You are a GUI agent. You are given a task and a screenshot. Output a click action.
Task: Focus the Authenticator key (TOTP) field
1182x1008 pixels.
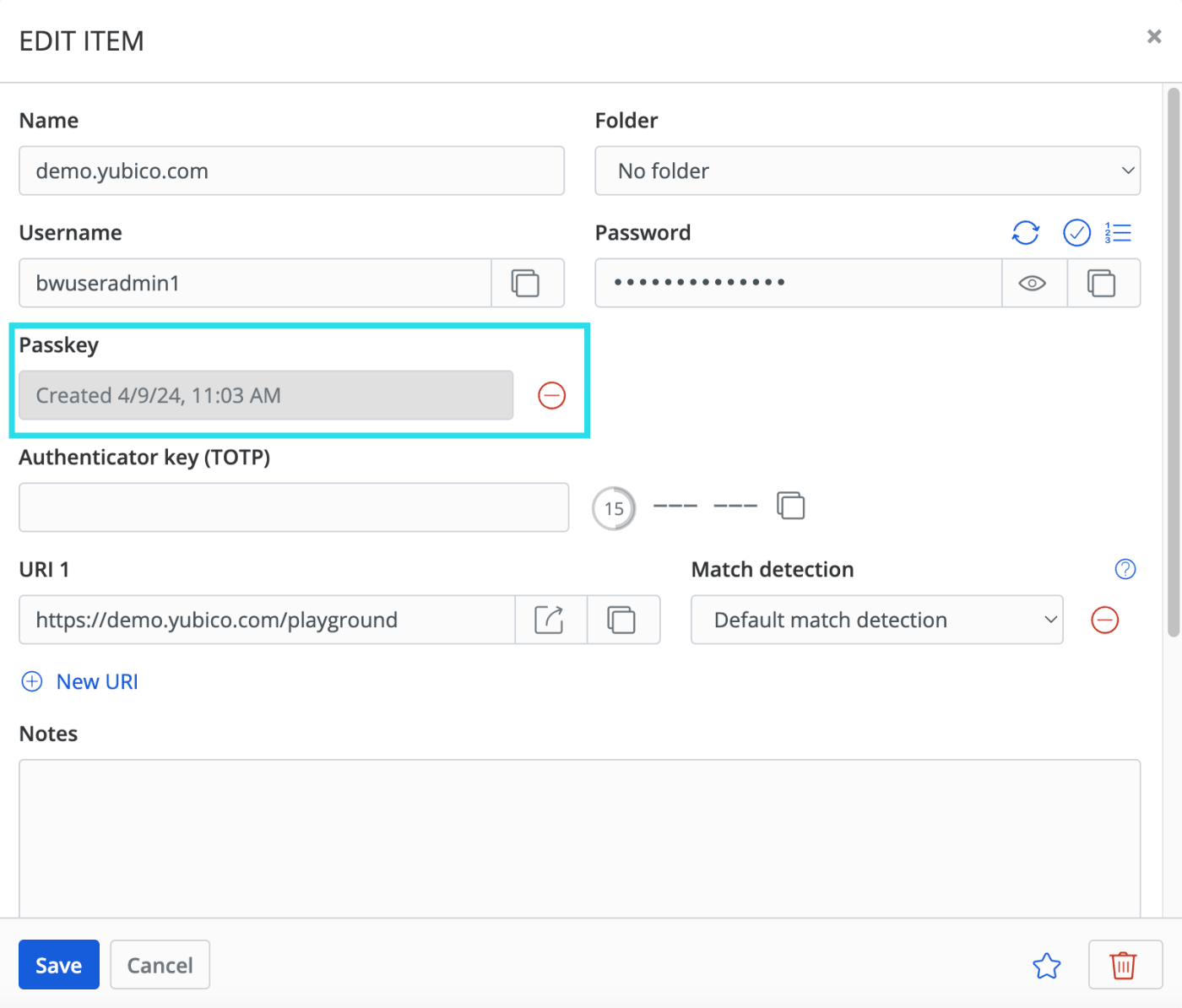click(294, 508)
